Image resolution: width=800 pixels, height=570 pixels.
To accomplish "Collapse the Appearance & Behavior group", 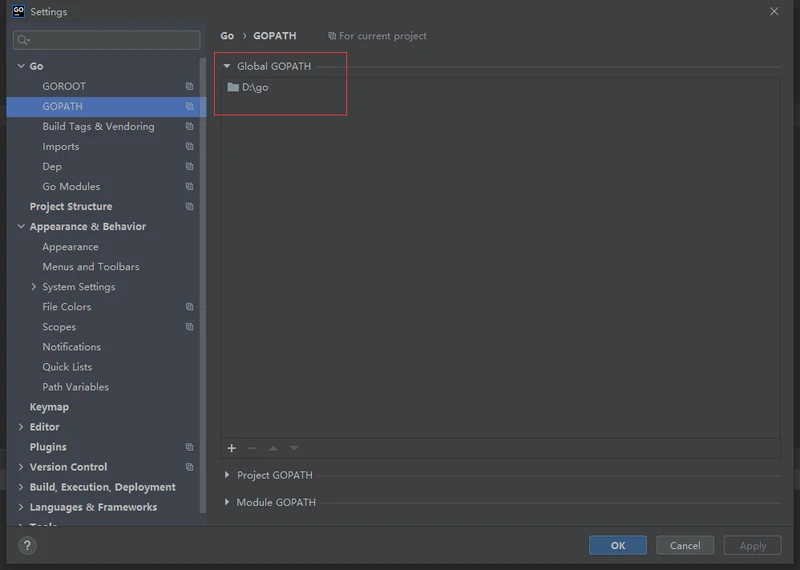I will click(21, 226).
